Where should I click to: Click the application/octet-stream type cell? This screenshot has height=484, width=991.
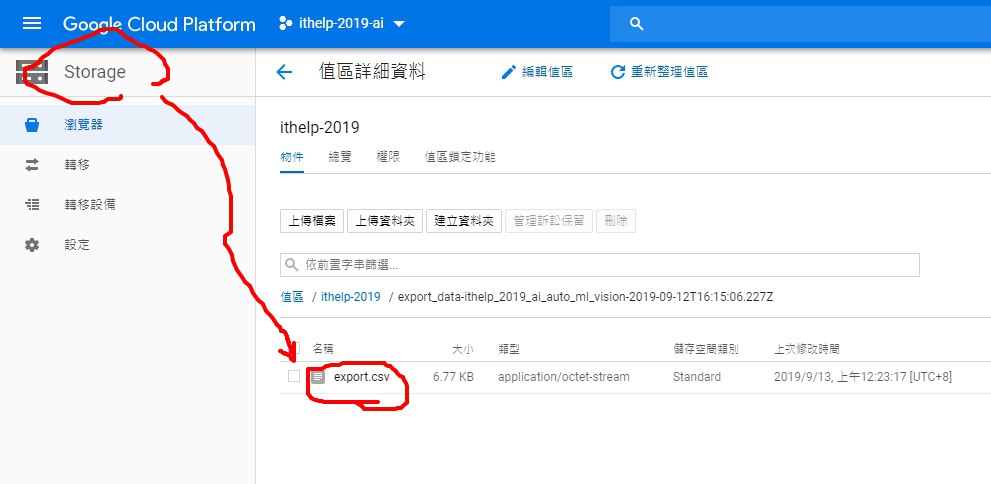pyautogui.click(x=564, y=377)
